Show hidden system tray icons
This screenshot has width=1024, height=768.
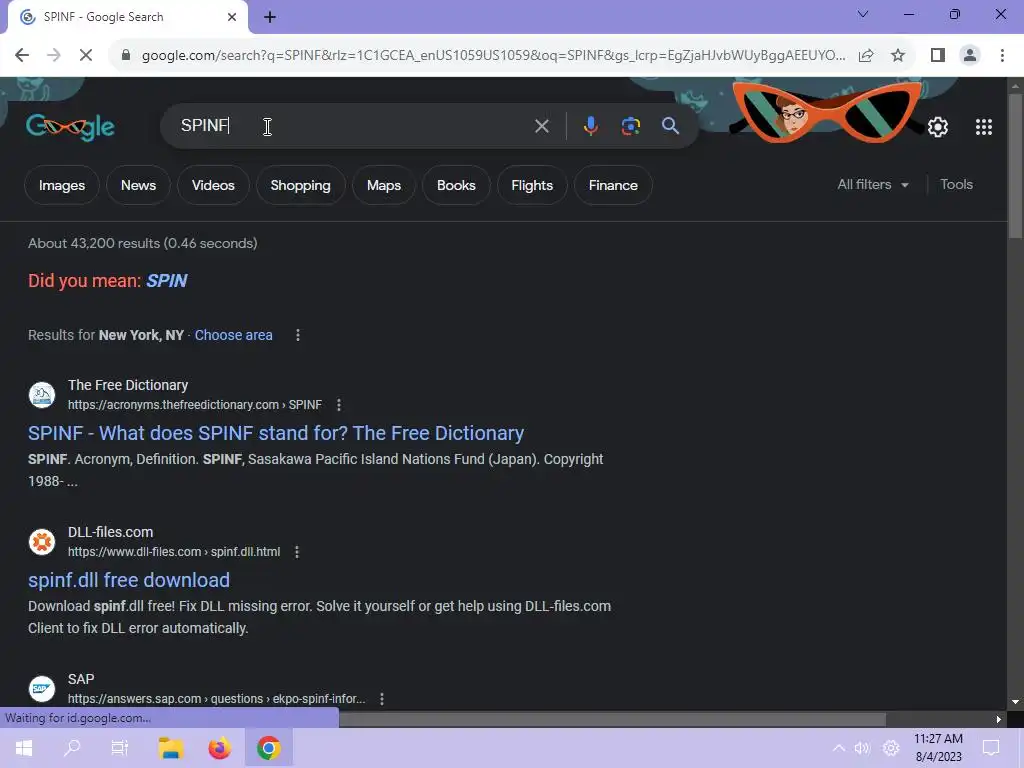[839, 748]
